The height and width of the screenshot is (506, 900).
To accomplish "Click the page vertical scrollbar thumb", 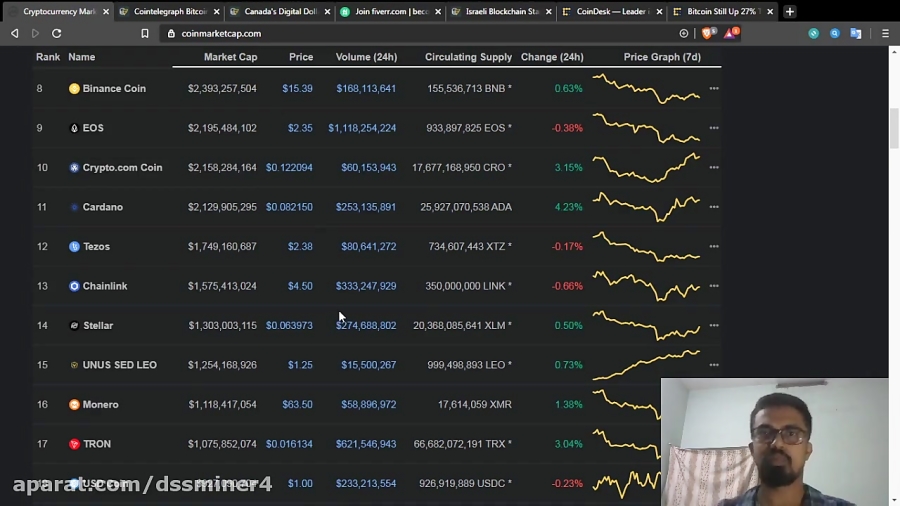I will [x=894, y=127].
